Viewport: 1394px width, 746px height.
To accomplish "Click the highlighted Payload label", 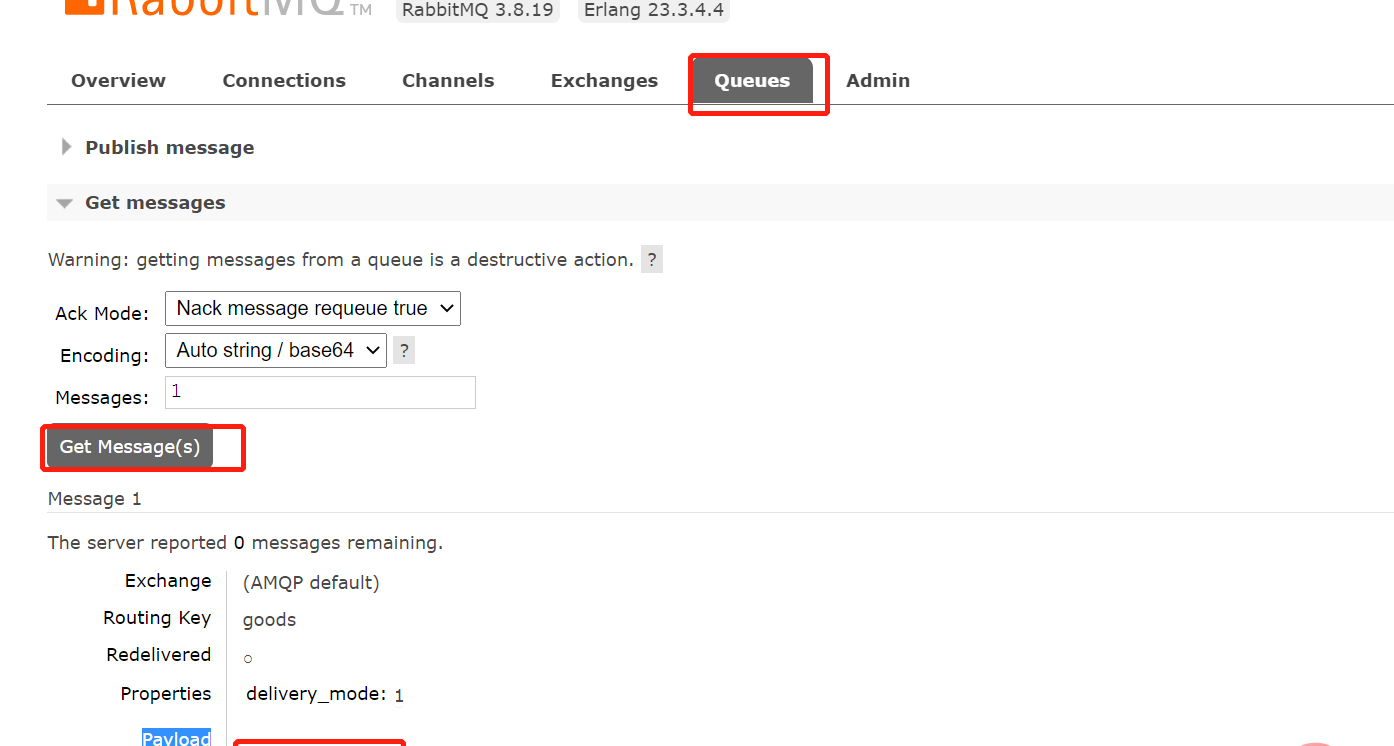I will [x=176, y=737].
